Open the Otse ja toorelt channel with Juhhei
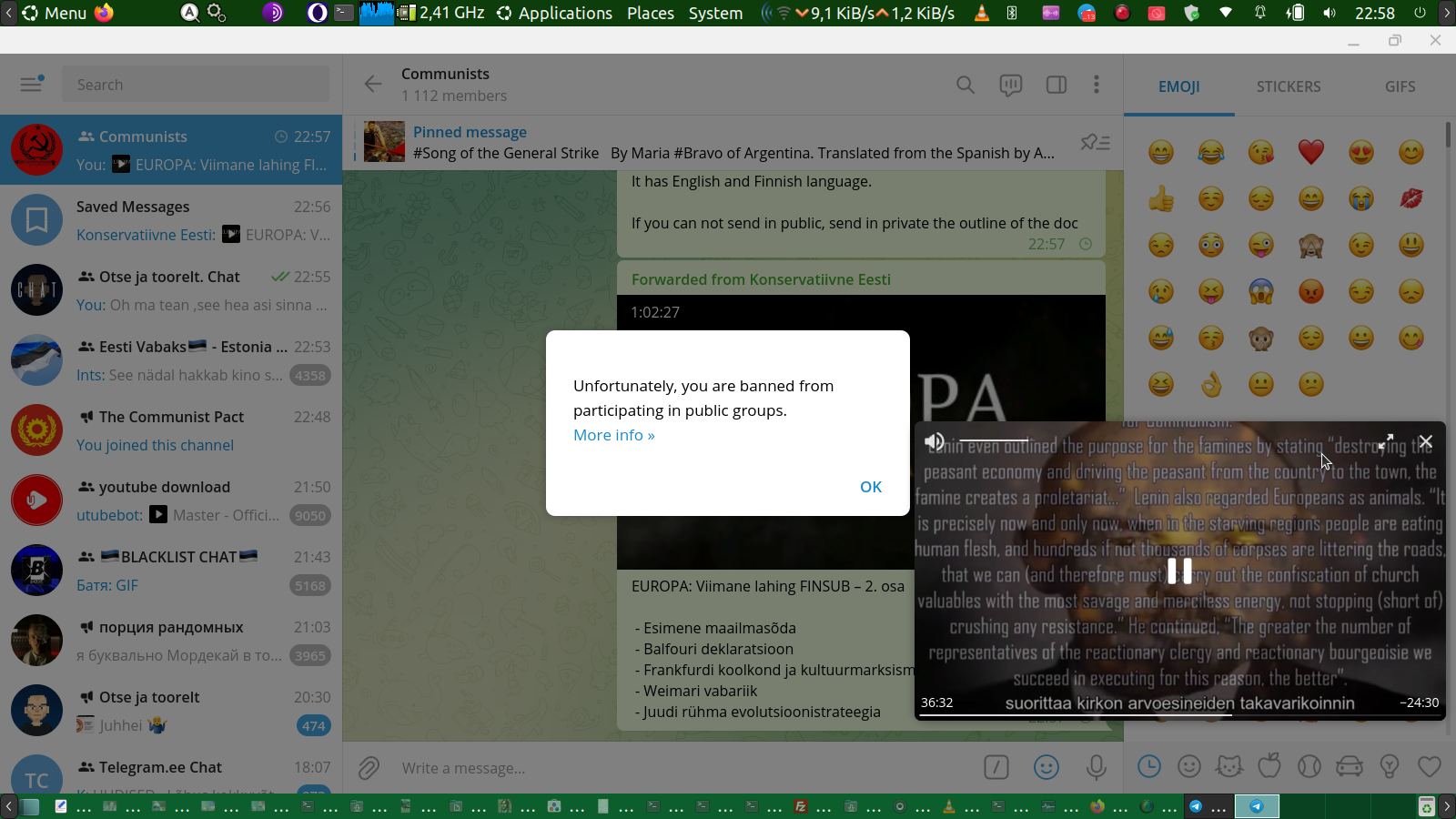The height and width of the screenshot is (819, 1456). [171, 711]
